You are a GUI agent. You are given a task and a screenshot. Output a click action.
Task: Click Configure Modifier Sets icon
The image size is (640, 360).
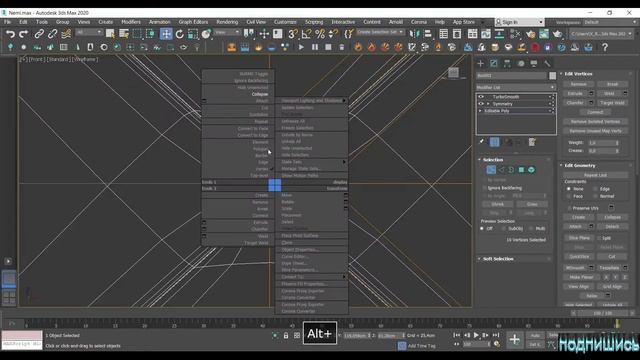tap(532, 142)
